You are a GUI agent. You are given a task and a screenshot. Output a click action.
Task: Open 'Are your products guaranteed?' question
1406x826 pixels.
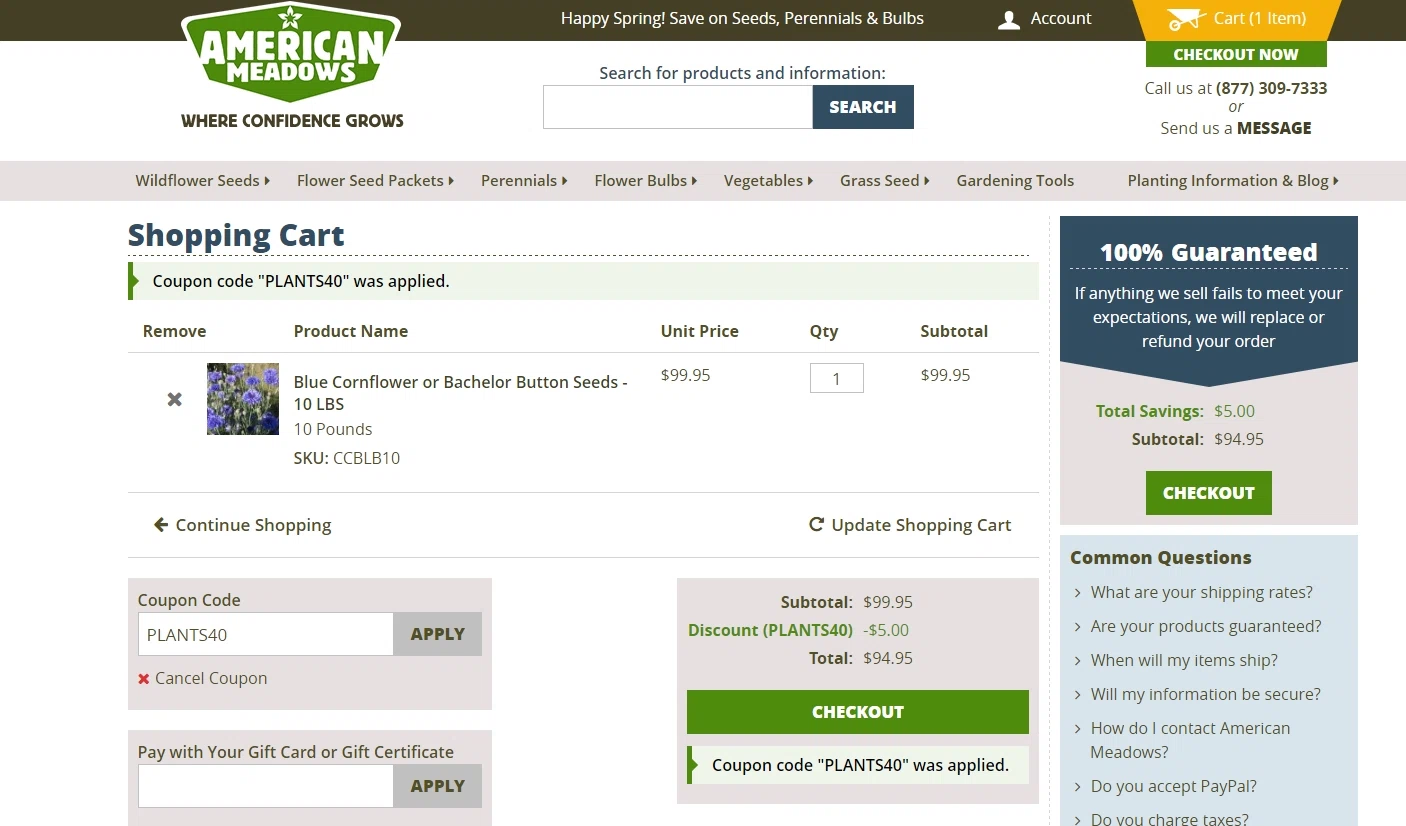(1206, 626)
